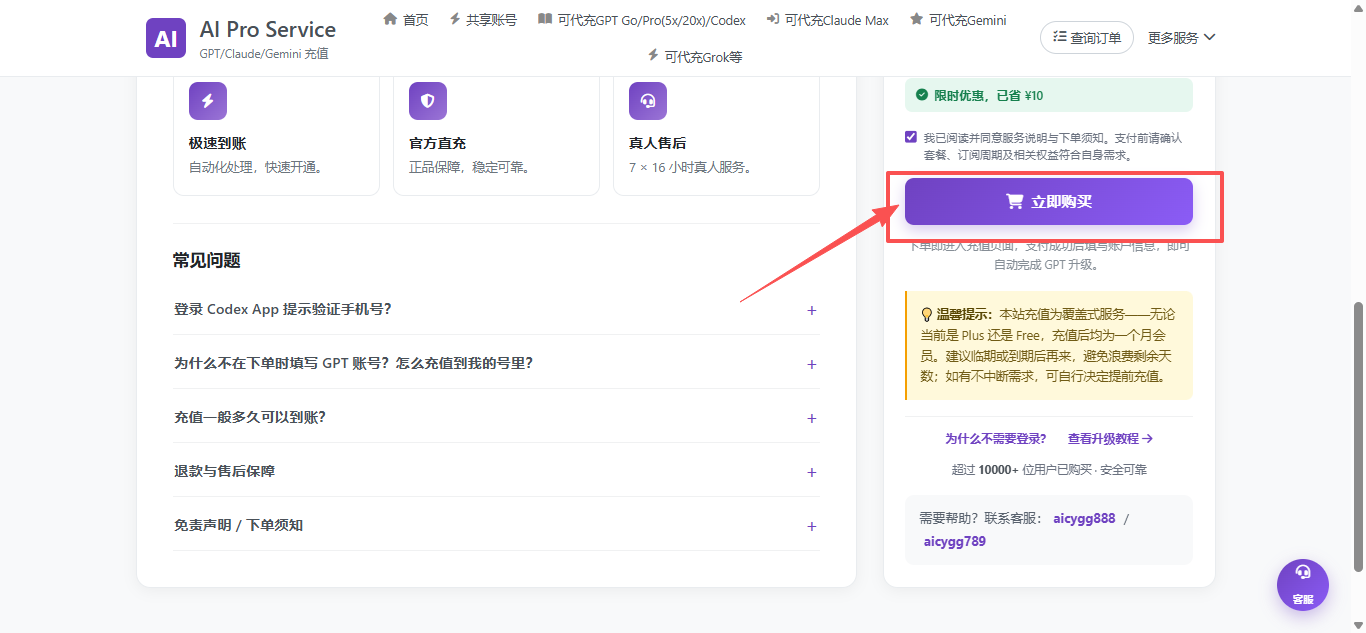Screen dimensions: 1366x633
Task: Expand the 登录 Codex App 提示验证手机号 question
Action: (x=496, y=309)
